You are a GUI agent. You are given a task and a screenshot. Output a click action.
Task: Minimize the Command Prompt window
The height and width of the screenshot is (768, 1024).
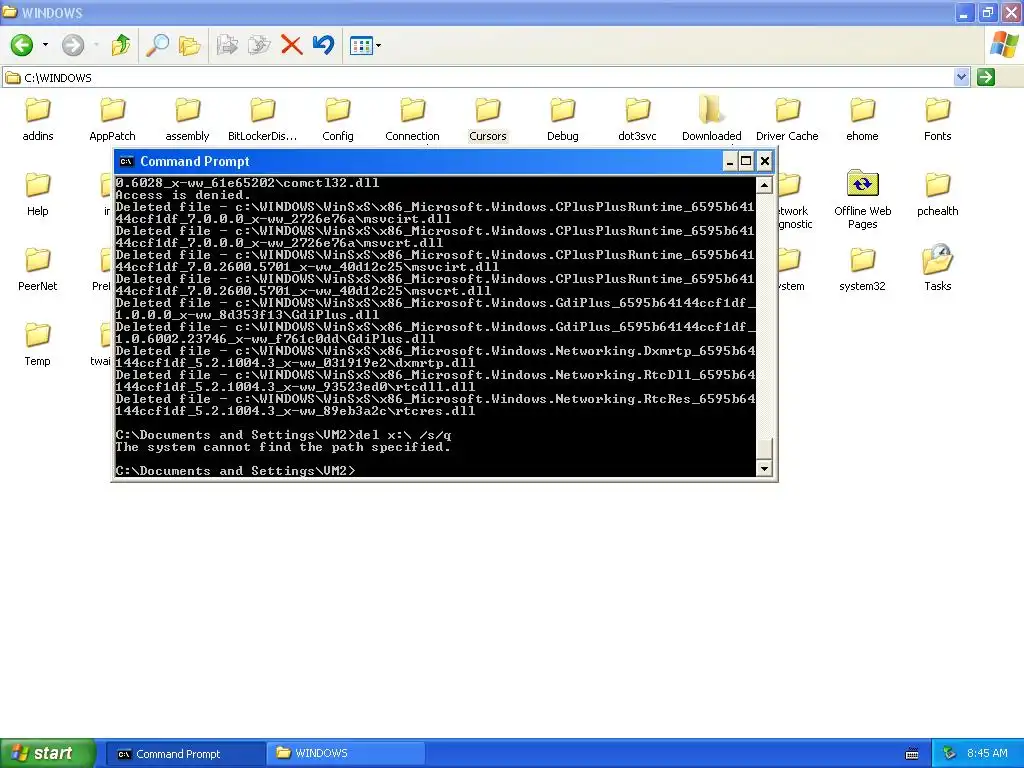click(x=730, y=161)
